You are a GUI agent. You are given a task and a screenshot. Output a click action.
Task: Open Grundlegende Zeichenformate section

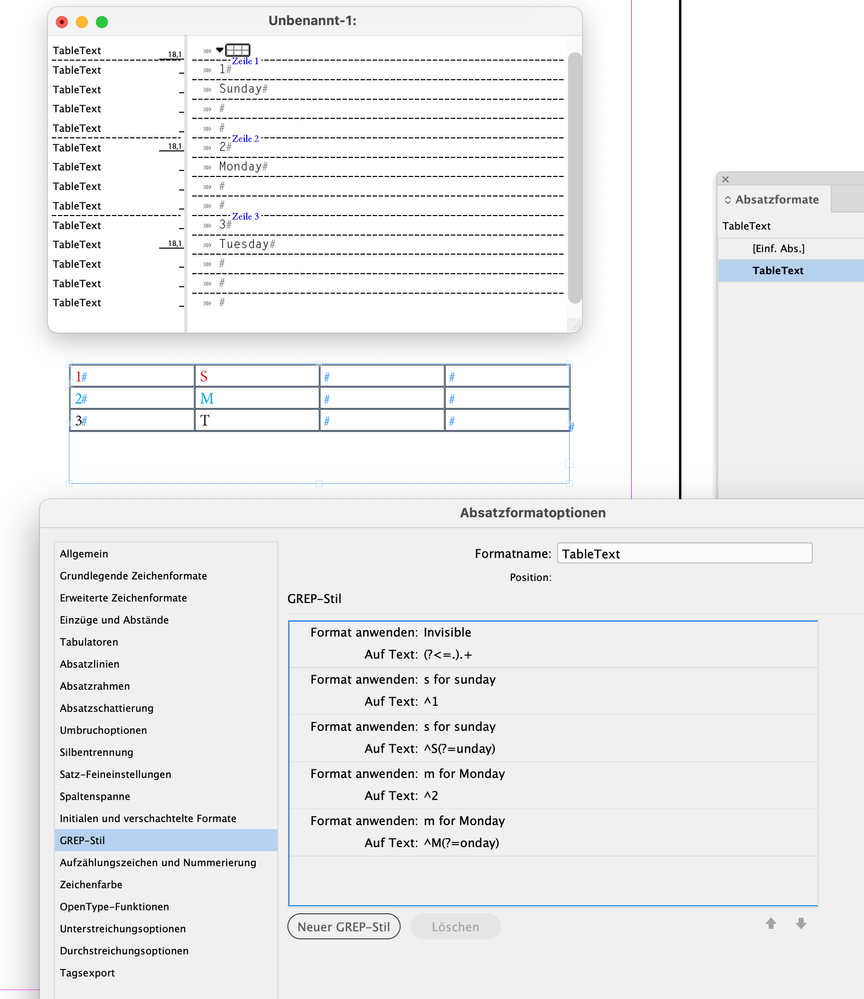pos(166,576)
